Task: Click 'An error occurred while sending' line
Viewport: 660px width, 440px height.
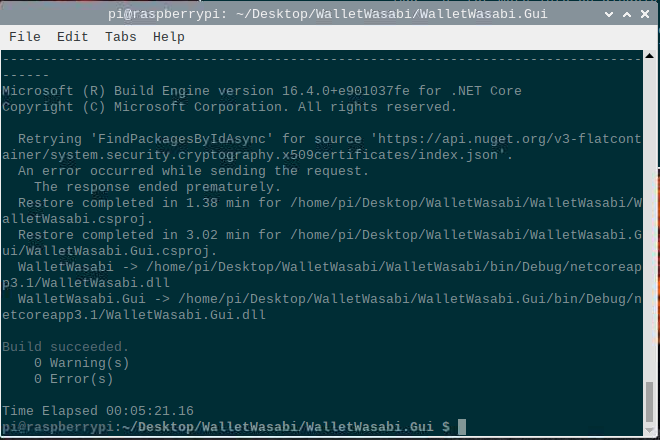Action: 194,171
